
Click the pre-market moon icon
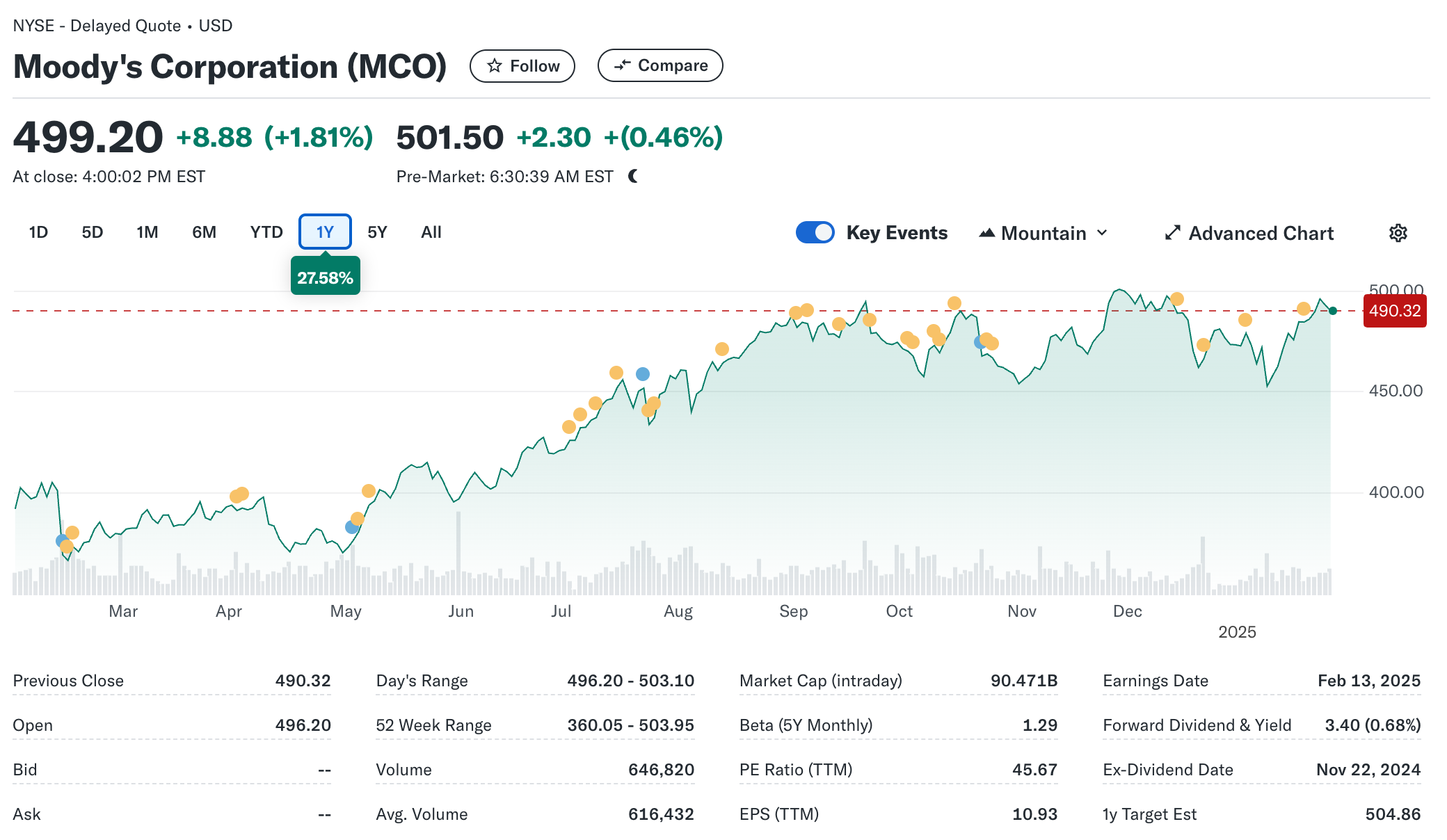pos(633,177)
